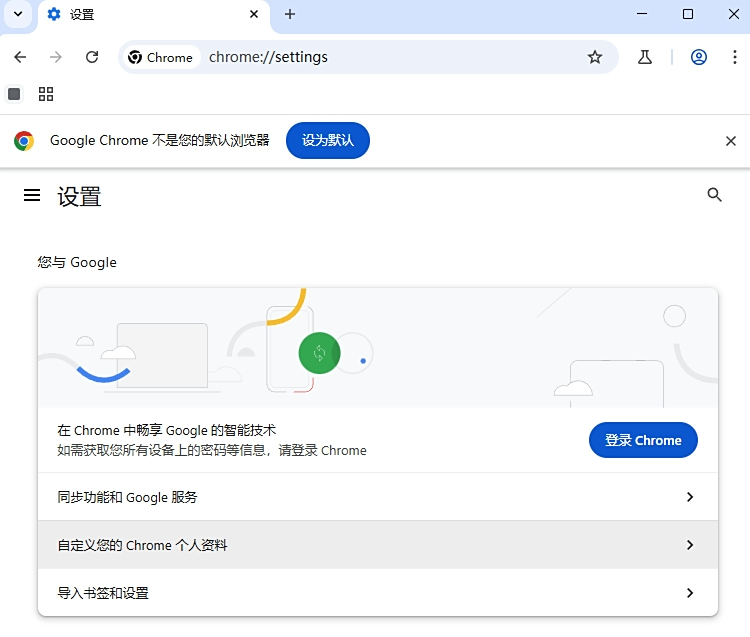Open 同步功能和 Google 服务 row
This screenshot has height=637, width=750.
click(378, 497)
